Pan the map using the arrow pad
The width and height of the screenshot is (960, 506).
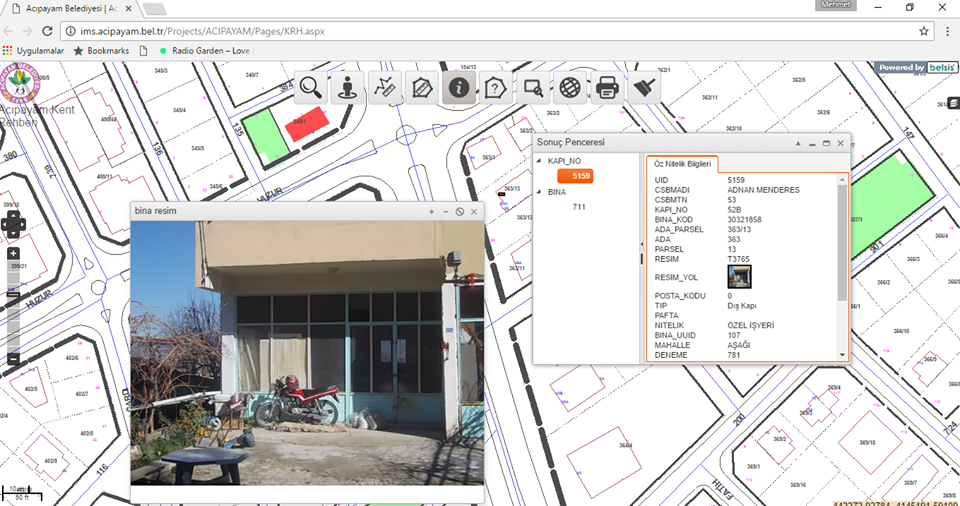tap(13, 225)
